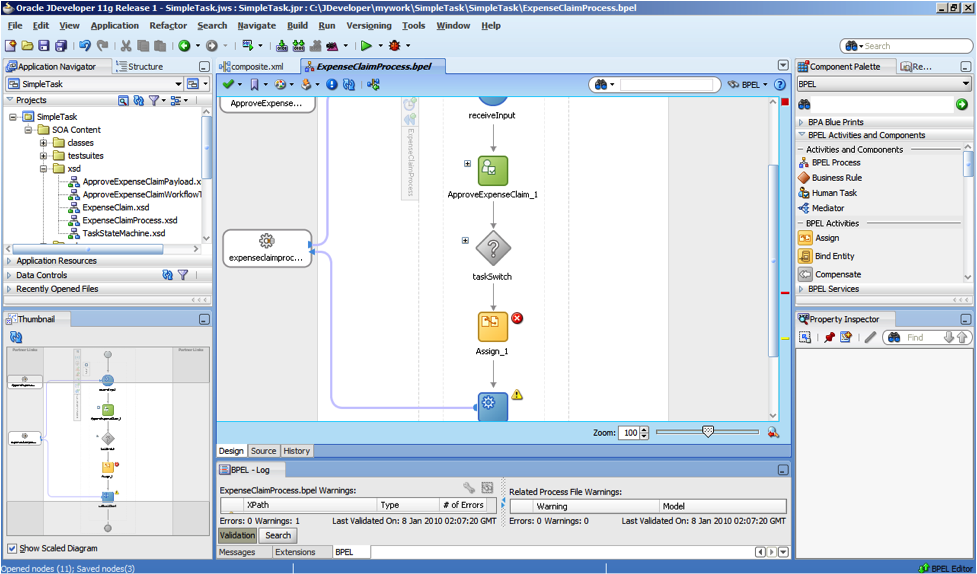Expand the ApproveExpenseClaim_1 plus box
The width and height of the screenshot is (977, 574).
(466, 163)
